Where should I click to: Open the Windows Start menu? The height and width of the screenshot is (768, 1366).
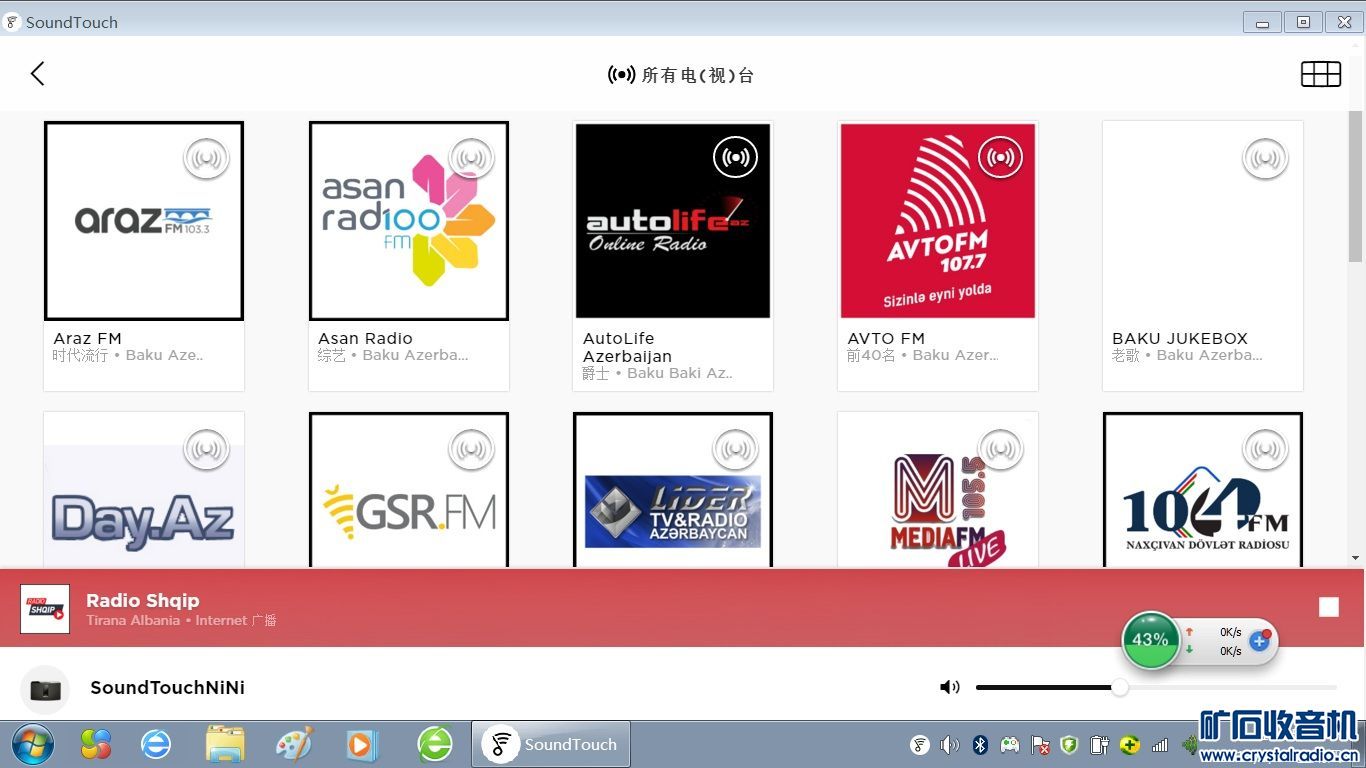pyautogui.click(x=33, y=744)
